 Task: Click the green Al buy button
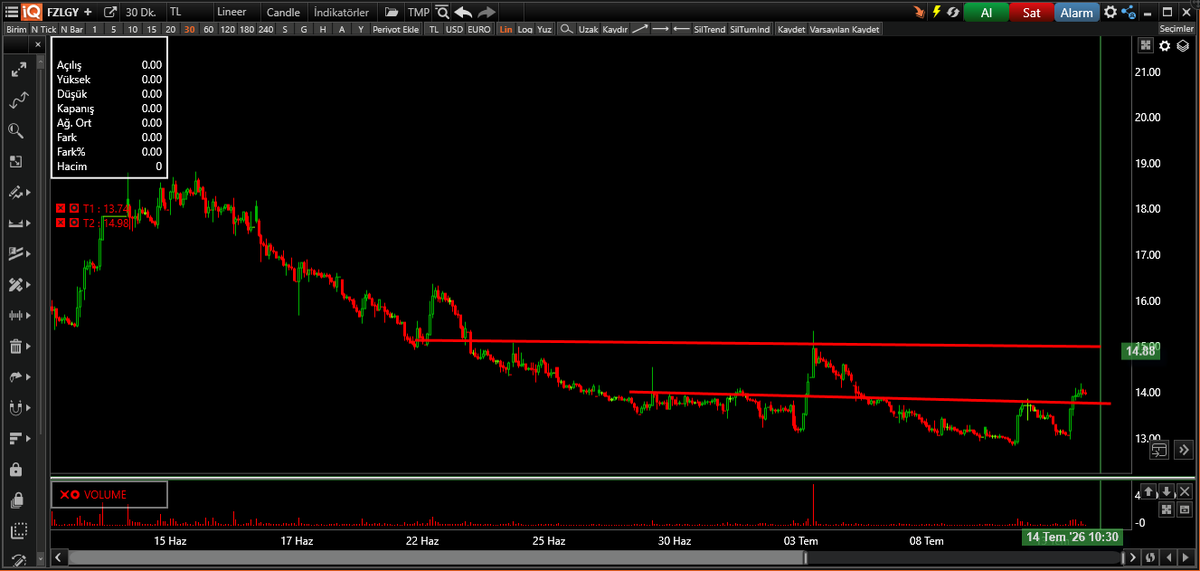point(986,12)
